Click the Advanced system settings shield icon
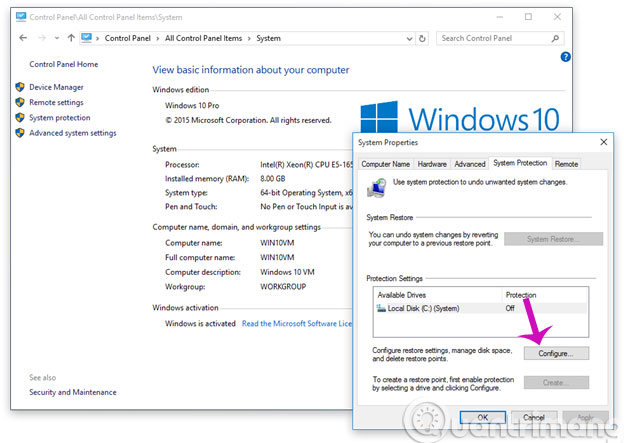The height and width of the screenshot is (443, 624). [20, 133]
